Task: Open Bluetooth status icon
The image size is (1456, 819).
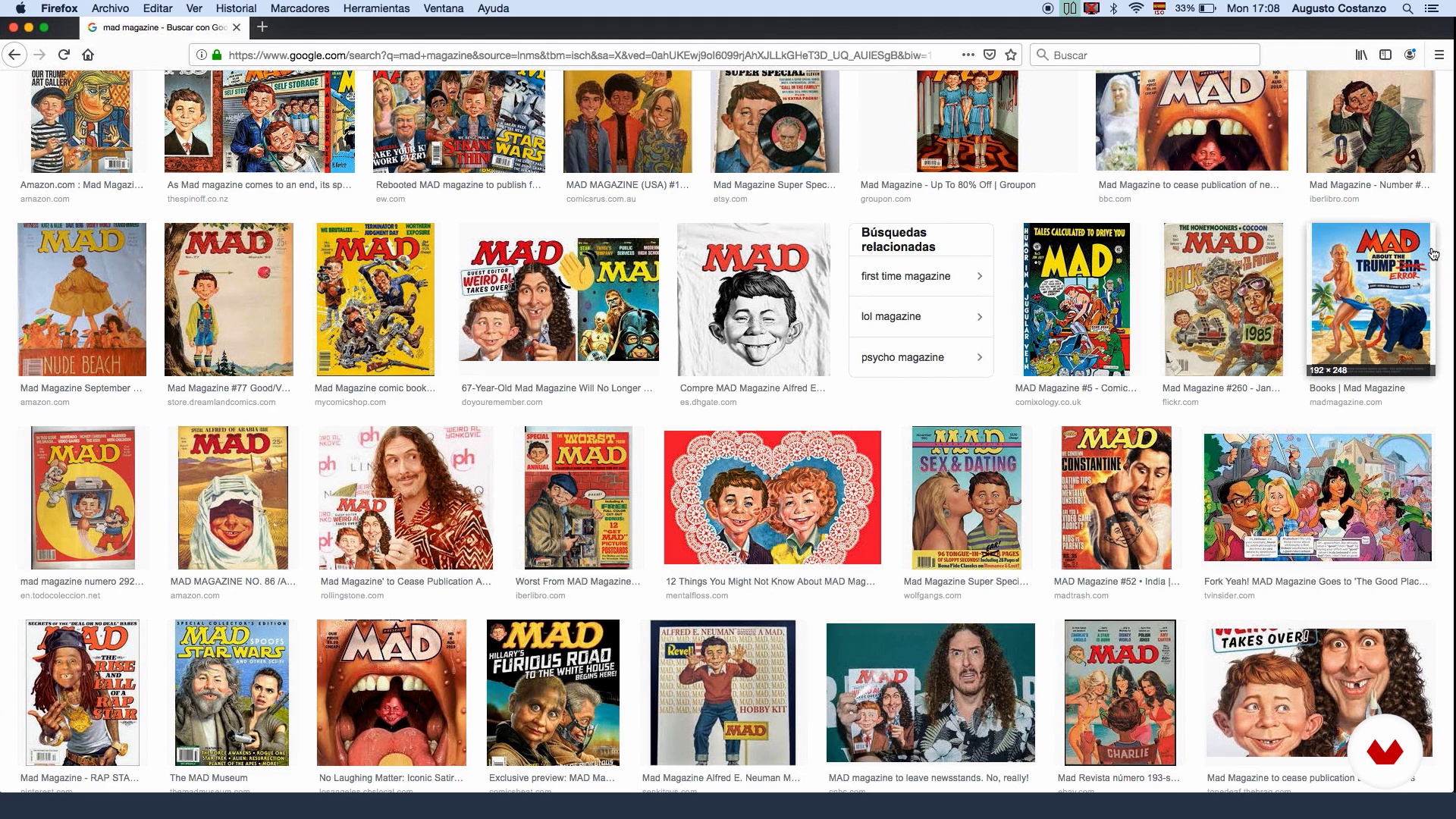Action: pyautogui.click(x=1114, y=8)
